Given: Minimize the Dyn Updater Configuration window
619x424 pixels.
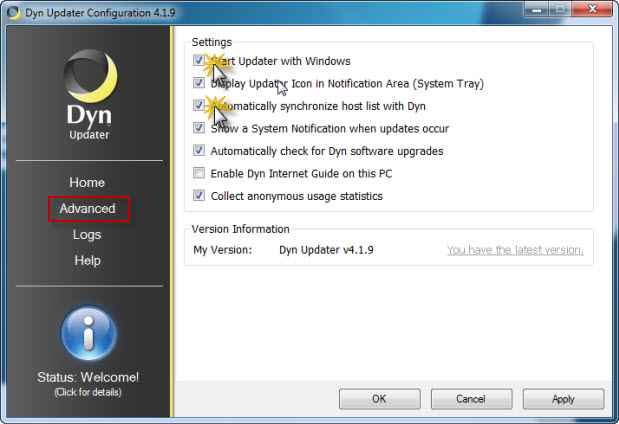Looking at the screenshot, I should tap(536, 9).
